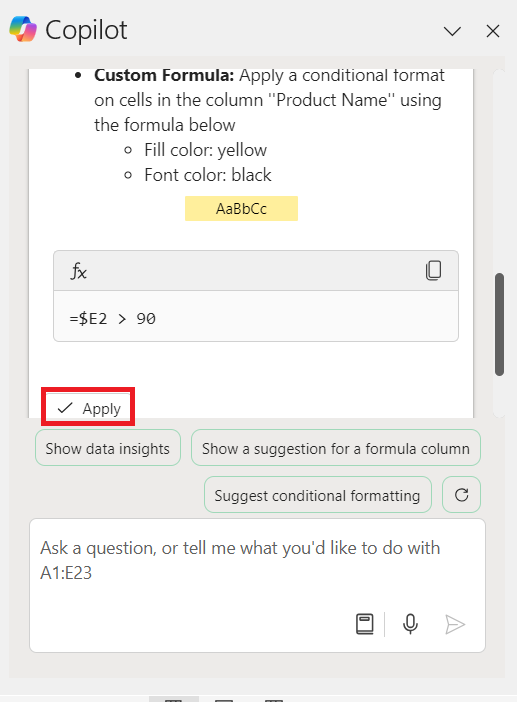Click the Copilot logo icon

click(23, 29)
